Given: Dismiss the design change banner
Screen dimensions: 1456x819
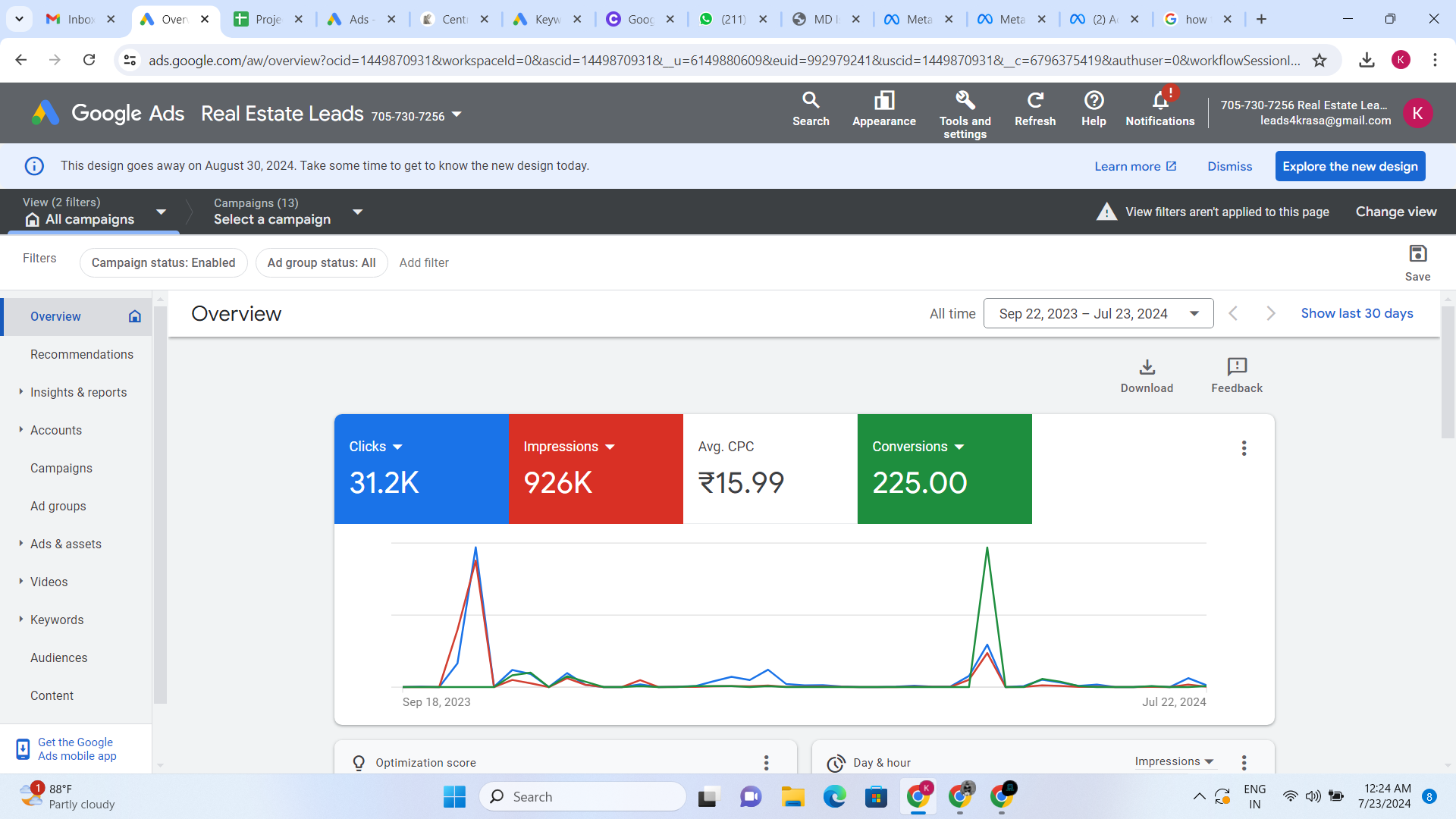Looking at the screenshot, I should point(1229,166).
